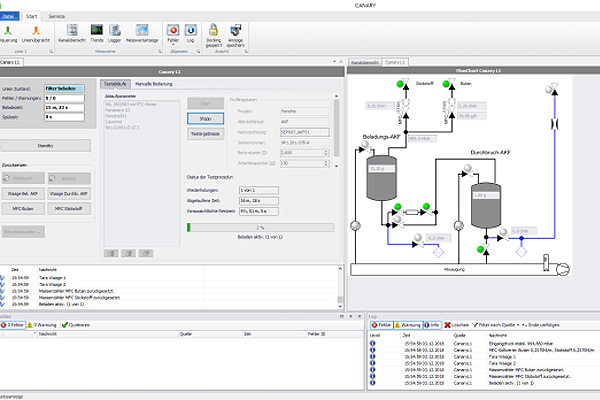This screenshot has width=600, height=400.
Task: Toggle the Fehler filter in Log panel
Action: point(381,325)
